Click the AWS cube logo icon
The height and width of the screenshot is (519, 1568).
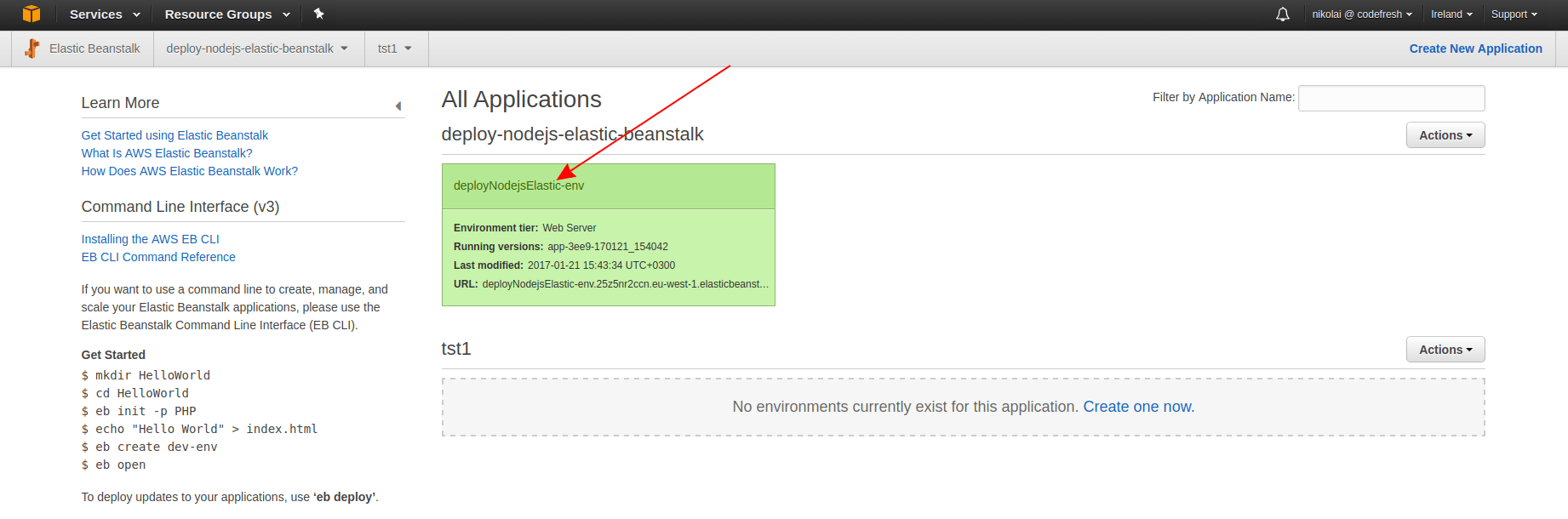[x=31, y=14]
